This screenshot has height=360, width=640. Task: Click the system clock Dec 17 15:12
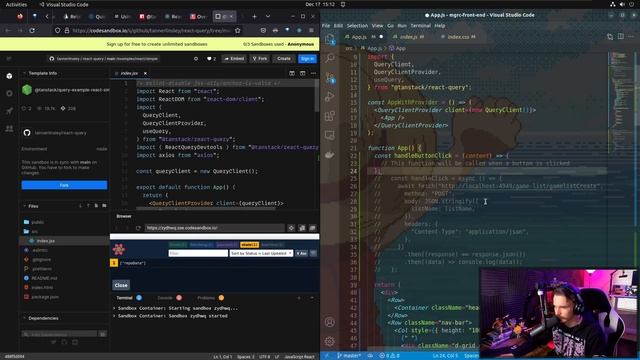pos(320,4)
